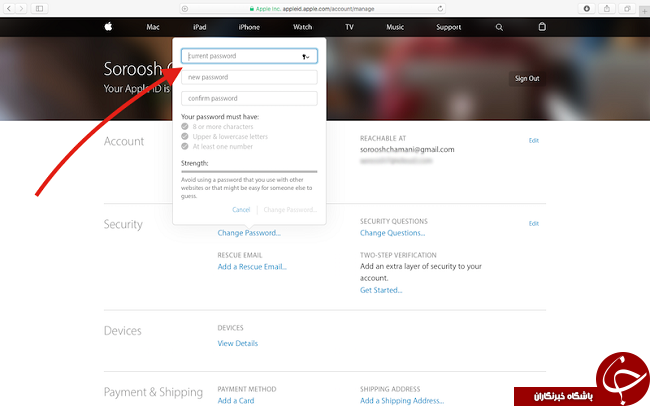Focus the confirm password field

coord(249,98)
